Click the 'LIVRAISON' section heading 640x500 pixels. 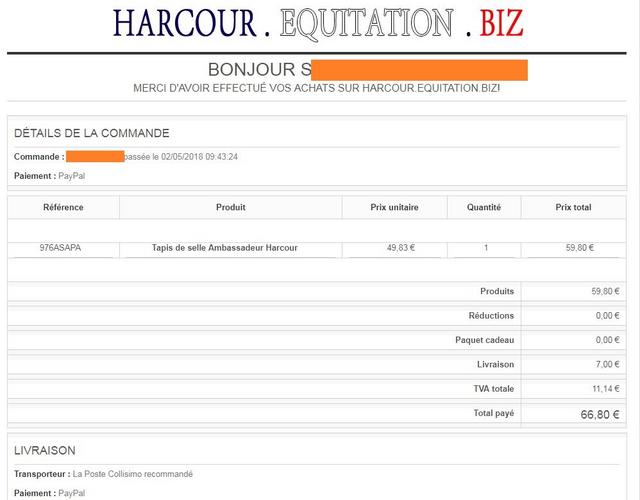[x=45, y=451]
